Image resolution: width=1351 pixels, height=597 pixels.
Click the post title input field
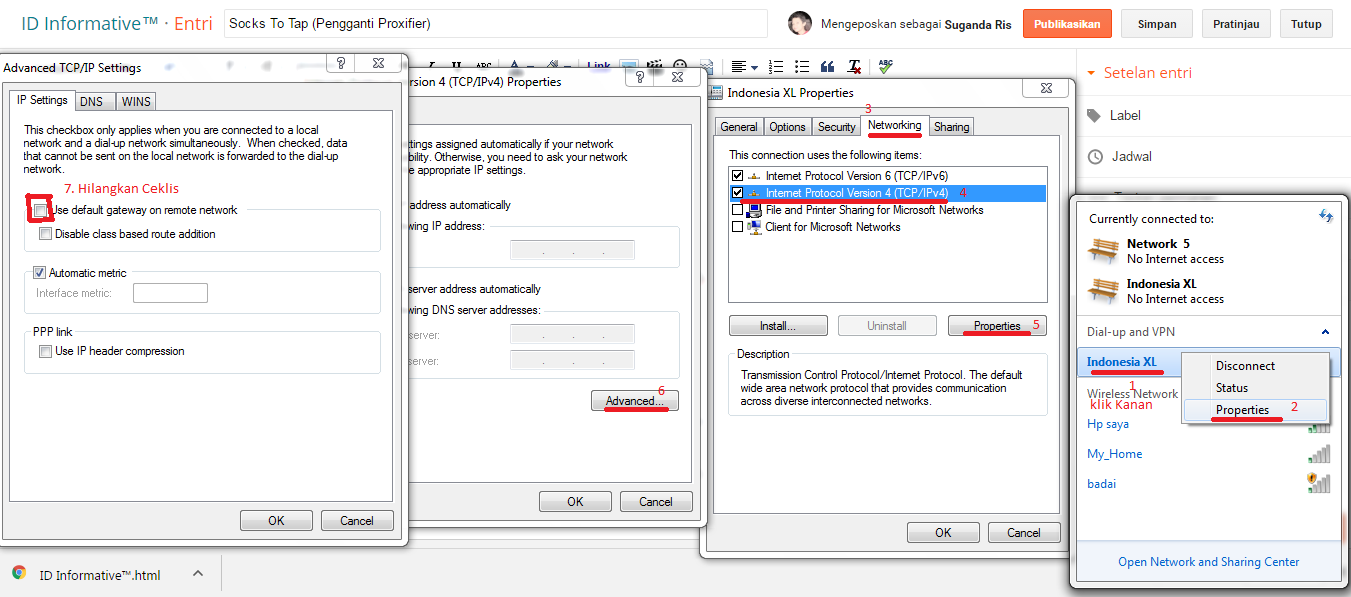pyautogui.click(x=495, y=23)
